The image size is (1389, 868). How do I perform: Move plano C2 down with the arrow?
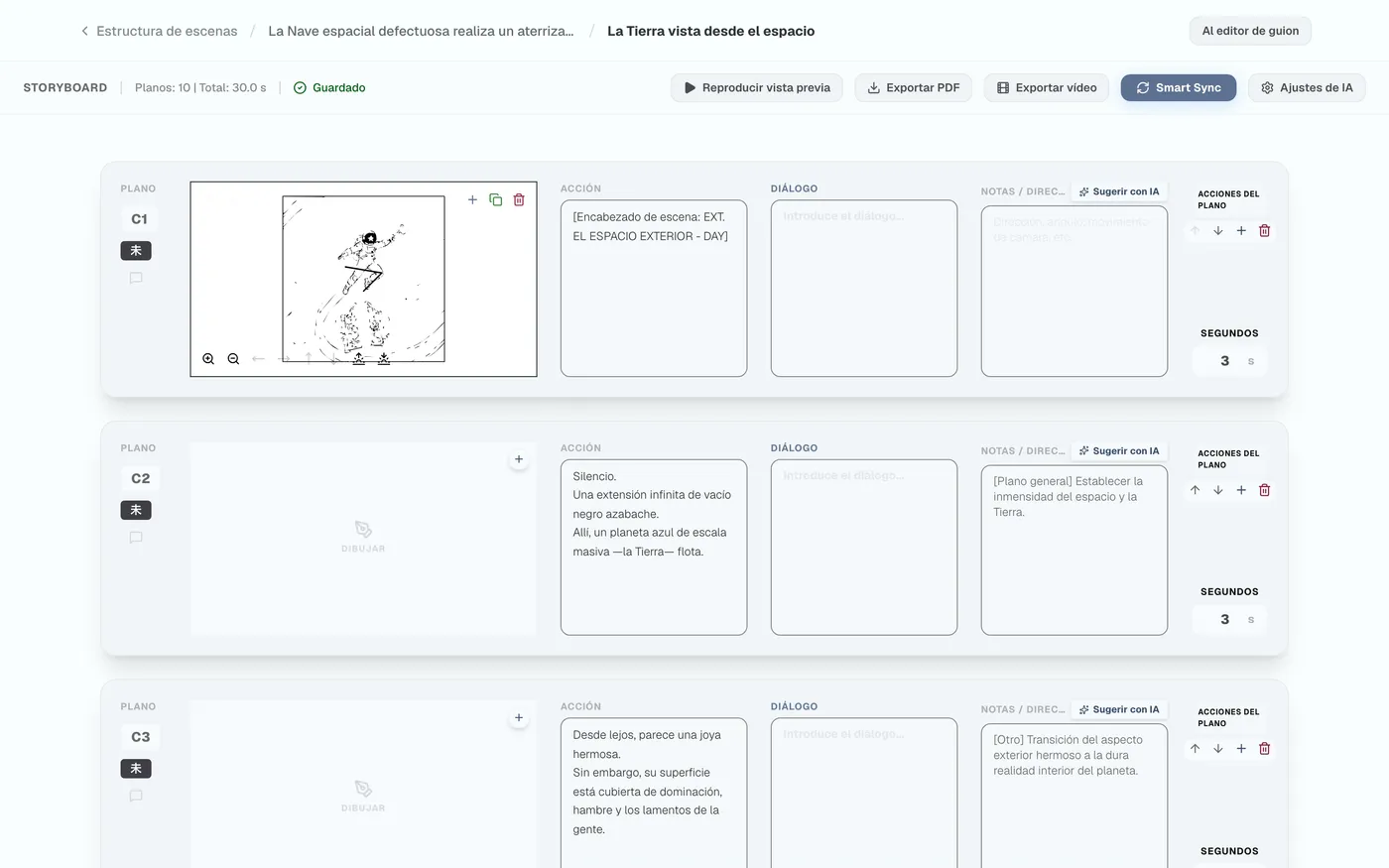click(x=1217, y=490)
